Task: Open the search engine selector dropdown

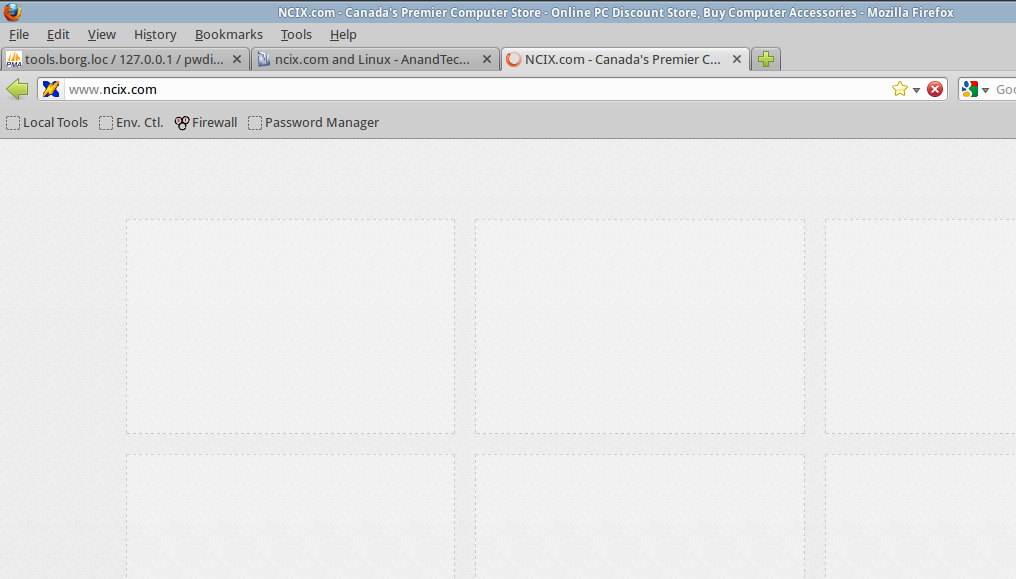Action: click(x=985, y=90)
